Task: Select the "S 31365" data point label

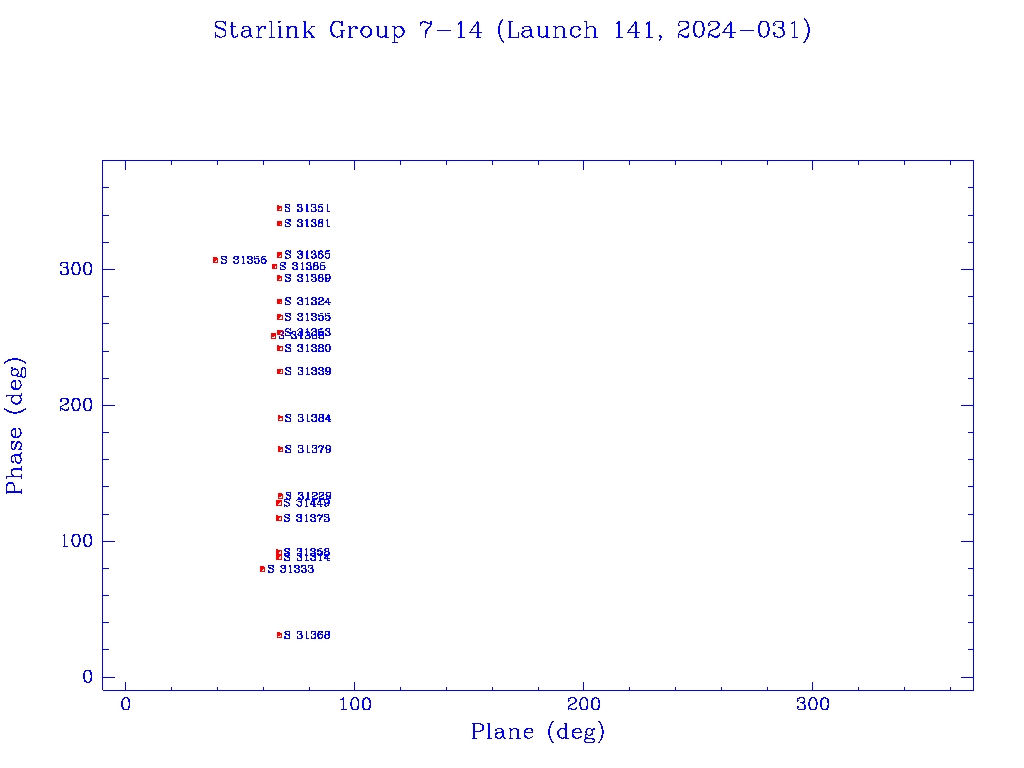Action: (307, 255)
